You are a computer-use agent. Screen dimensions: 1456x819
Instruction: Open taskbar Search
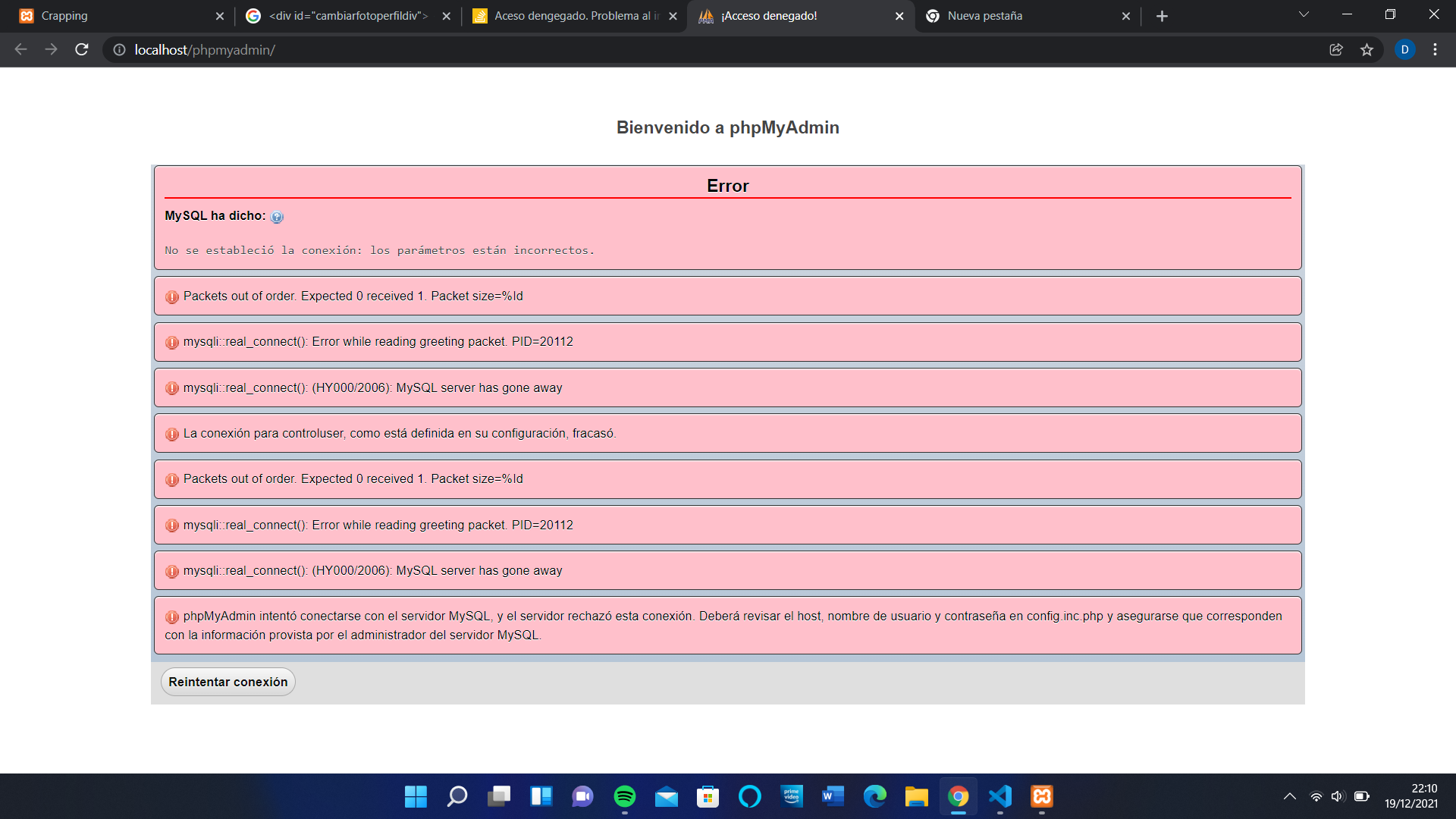457,796
